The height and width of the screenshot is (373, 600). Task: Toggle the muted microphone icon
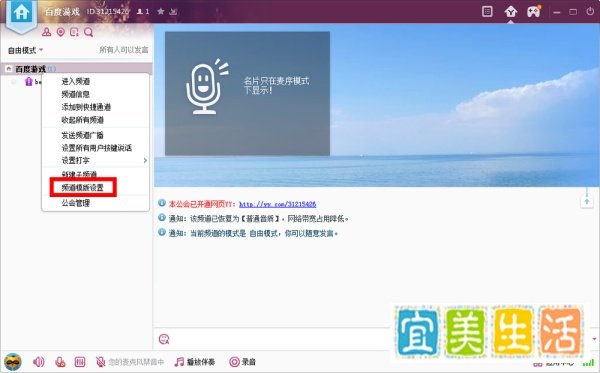click(100, 362)
